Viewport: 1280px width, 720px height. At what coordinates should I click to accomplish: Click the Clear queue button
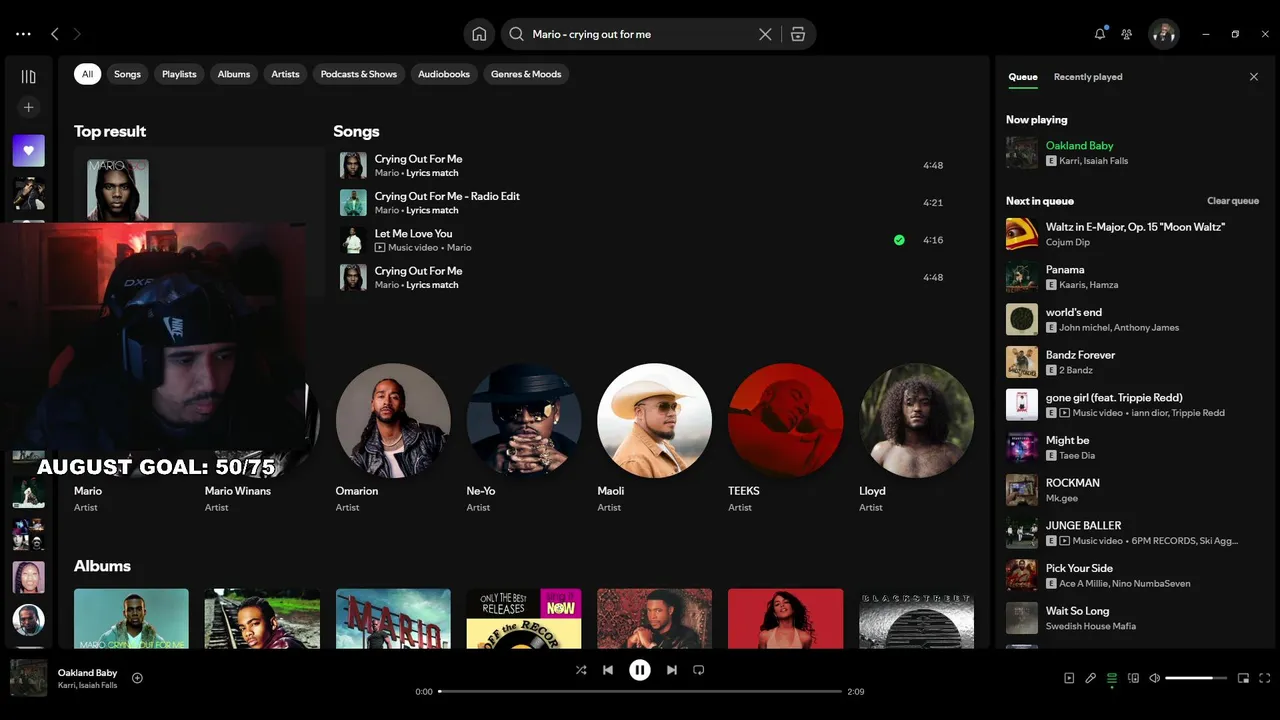1233,201
